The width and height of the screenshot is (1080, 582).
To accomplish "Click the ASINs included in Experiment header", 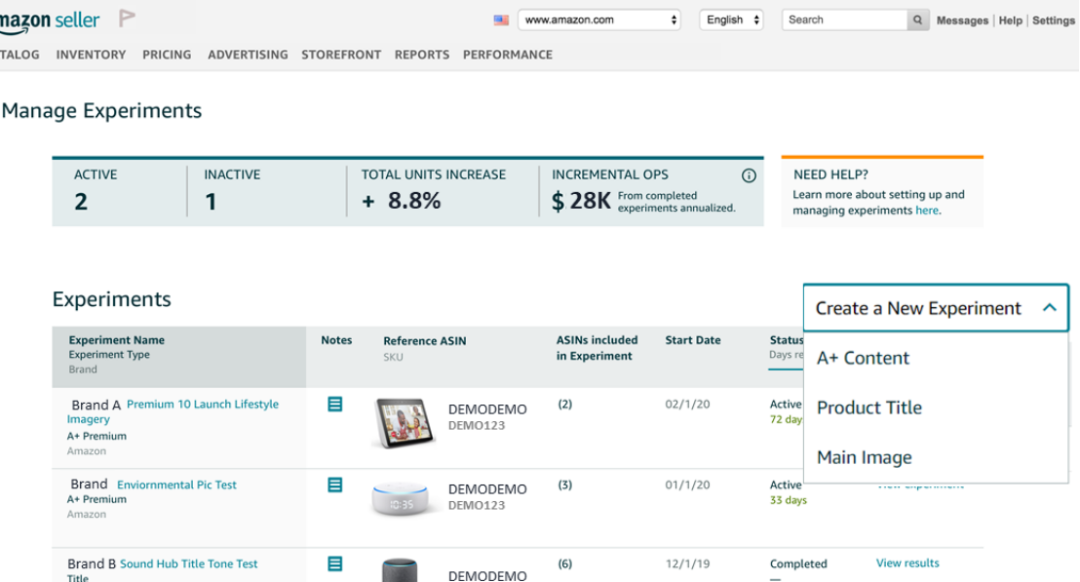I will tap(596, 348).
